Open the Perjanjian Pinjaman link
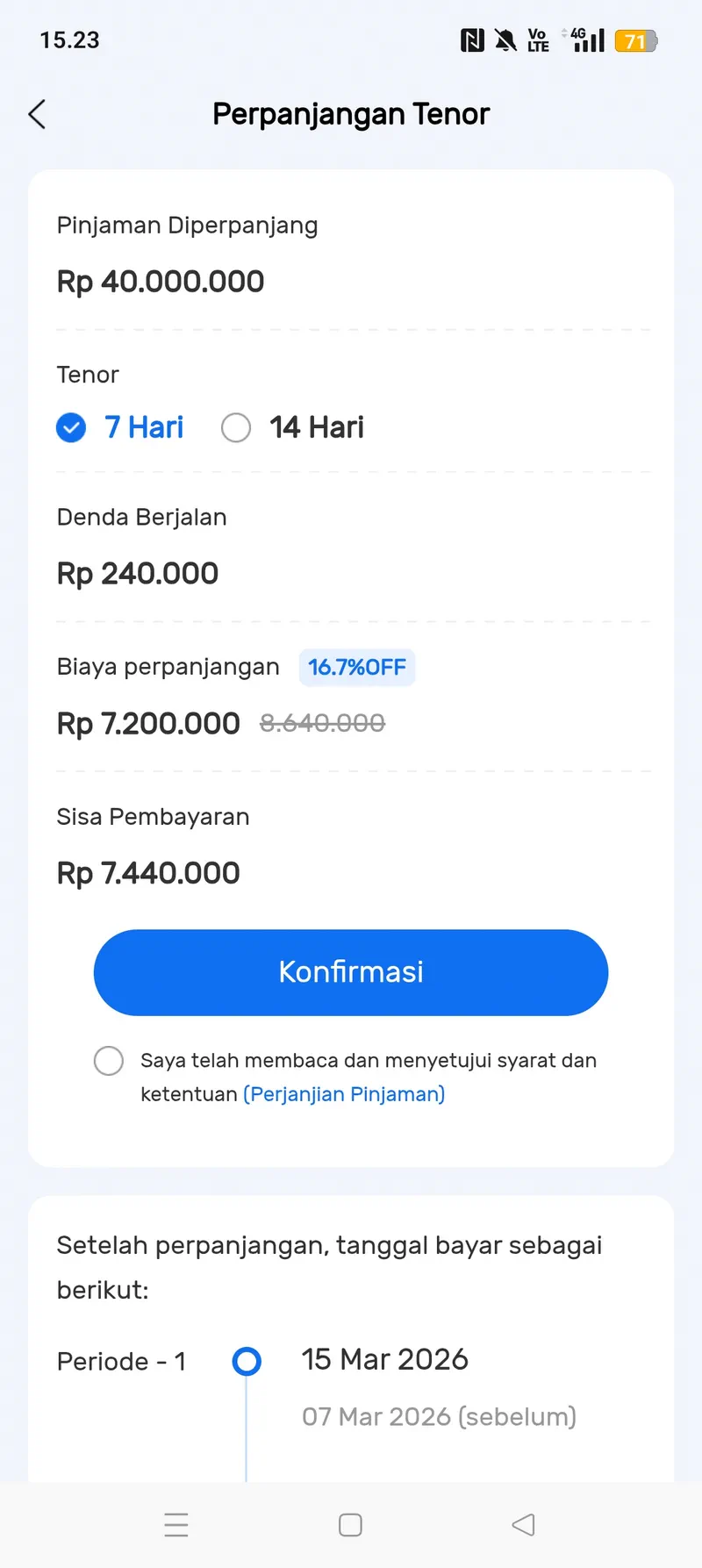 (344, 1094)
